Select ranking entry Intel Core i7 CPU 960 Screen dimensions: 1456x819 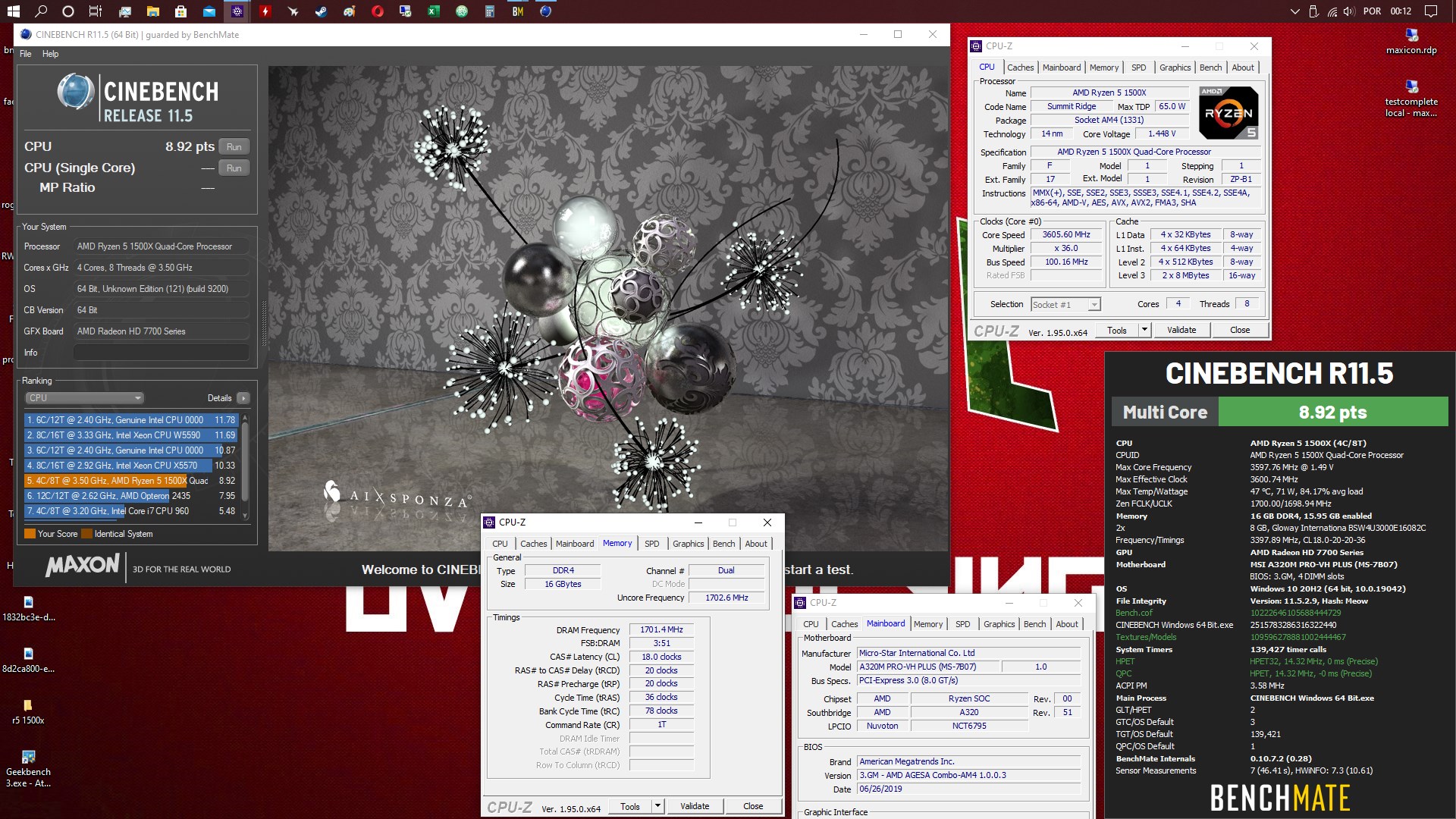click(x=131, y=511)
